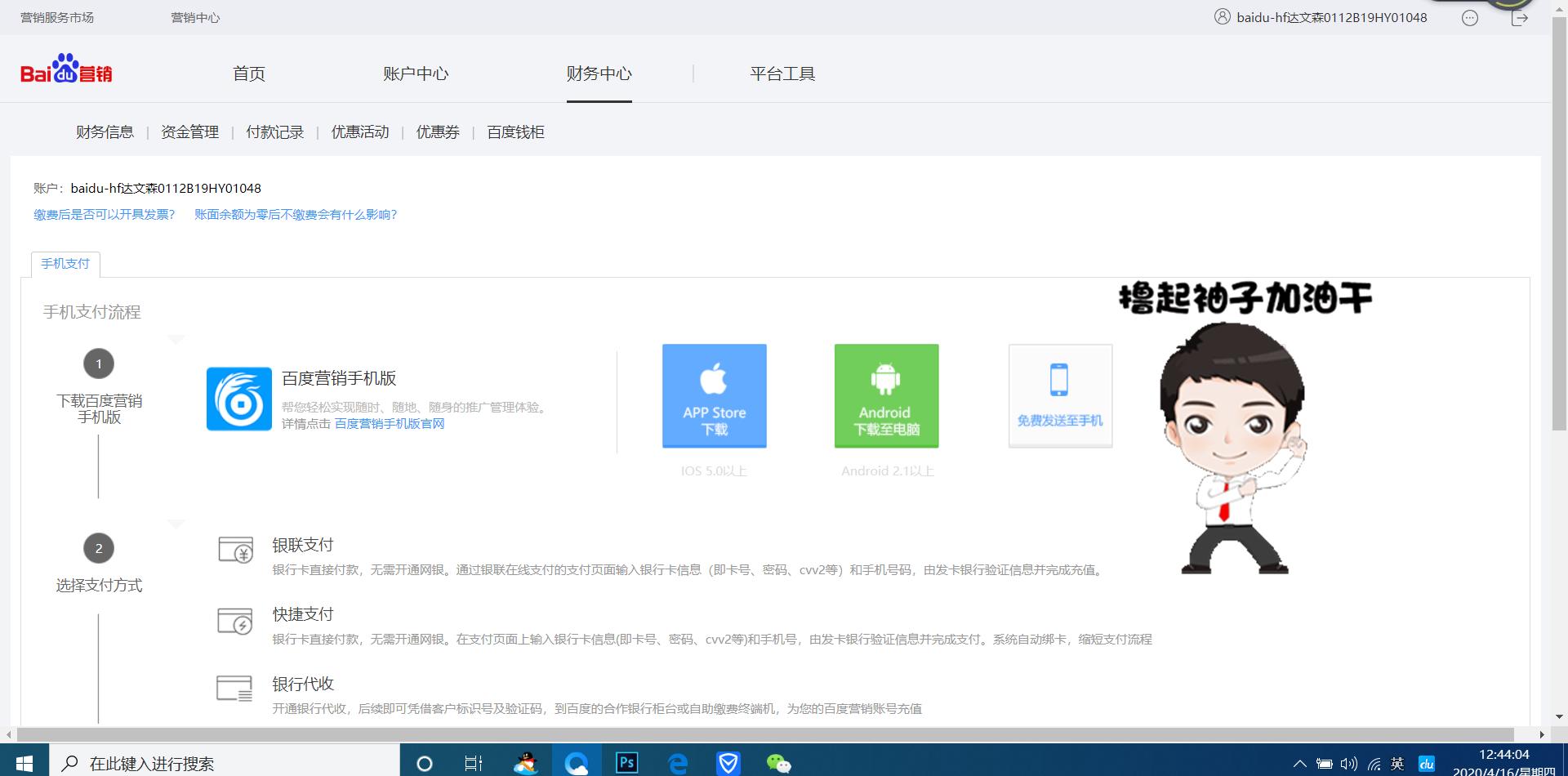Switch to the 手机支付 tab

[x=65, y=263]
